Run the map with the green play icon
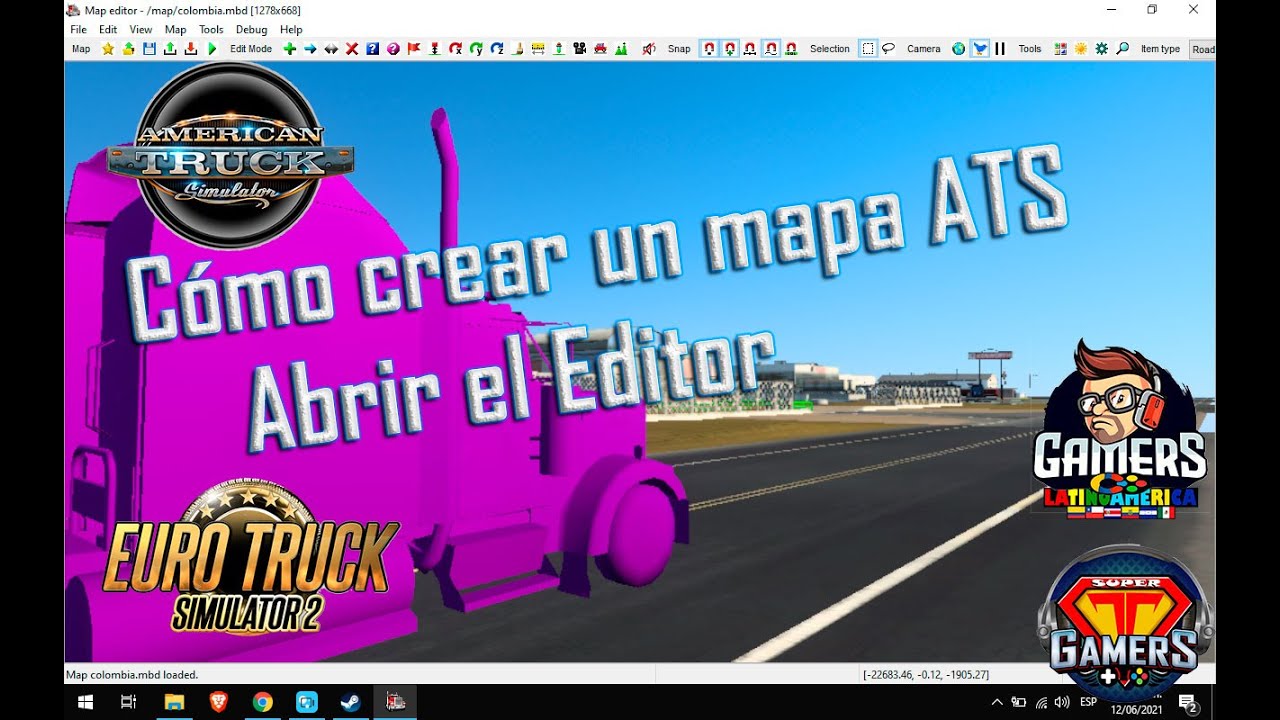Screen dimensions: 1280x720 (212, 48)
